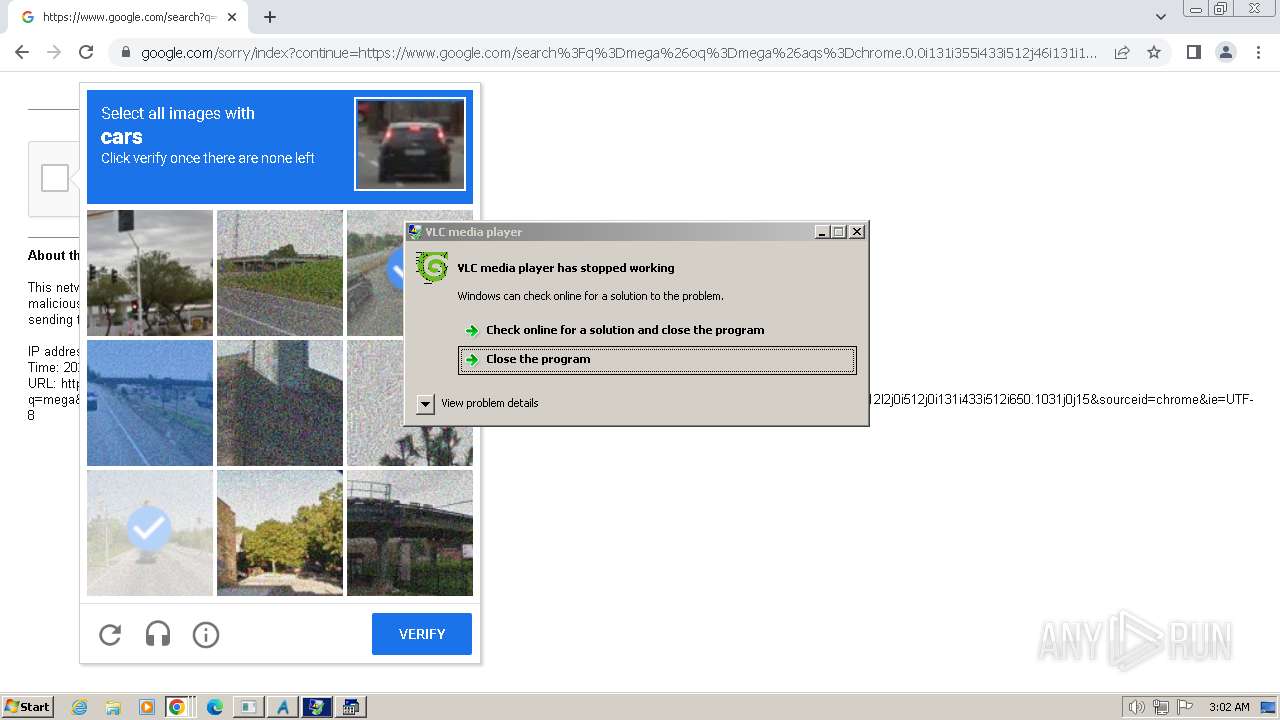Reload the current Chrome page

(86, 52)
